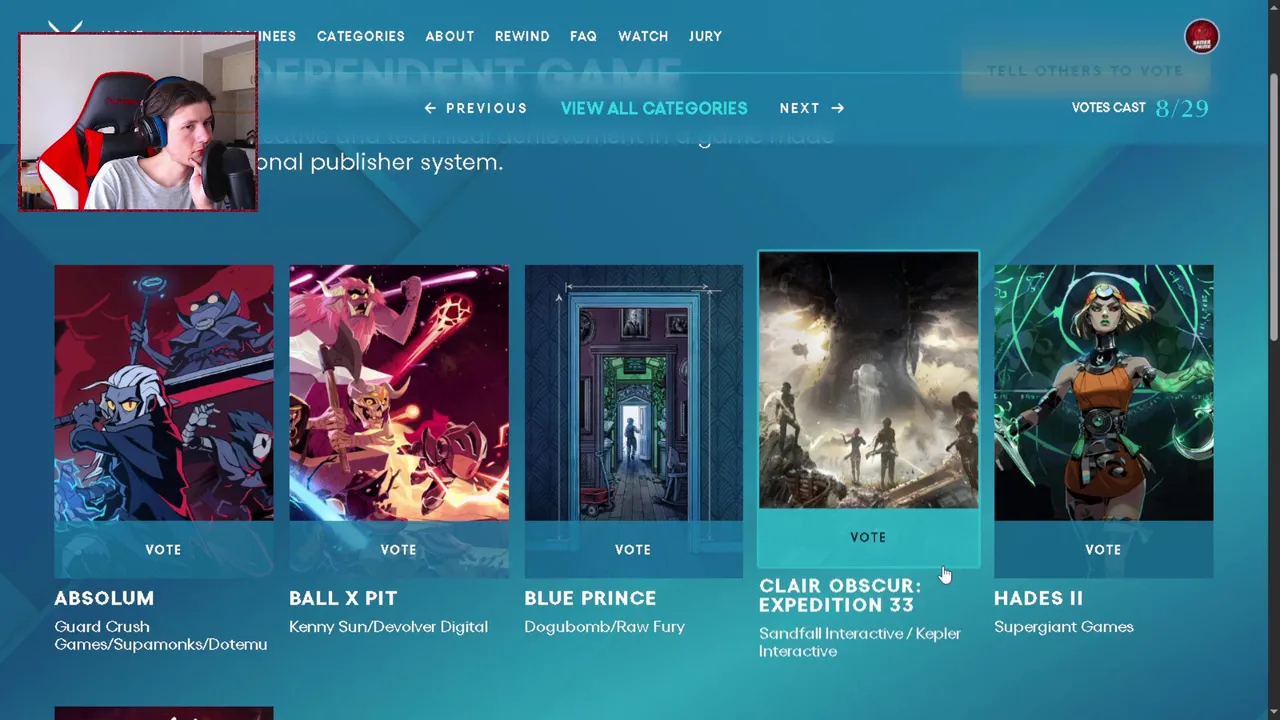
Task: Open the Categories menu item
Action: point(361,36)
